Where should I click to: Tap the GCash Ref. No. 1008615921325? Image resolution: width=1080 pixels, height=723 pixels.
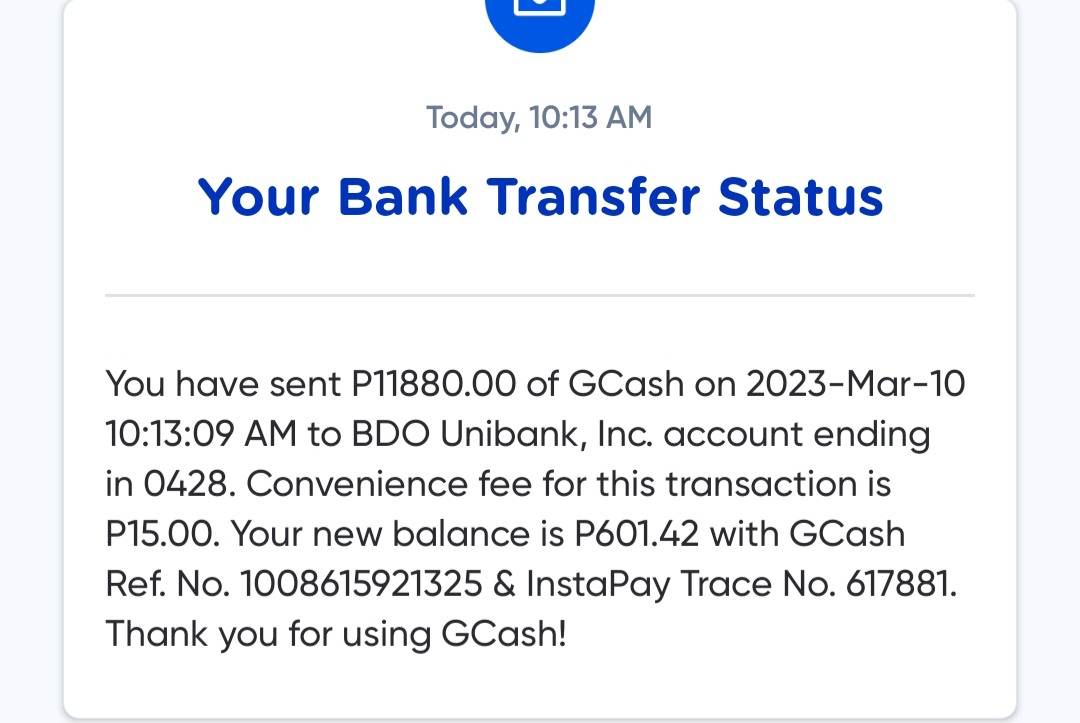[x=361, y=584]
